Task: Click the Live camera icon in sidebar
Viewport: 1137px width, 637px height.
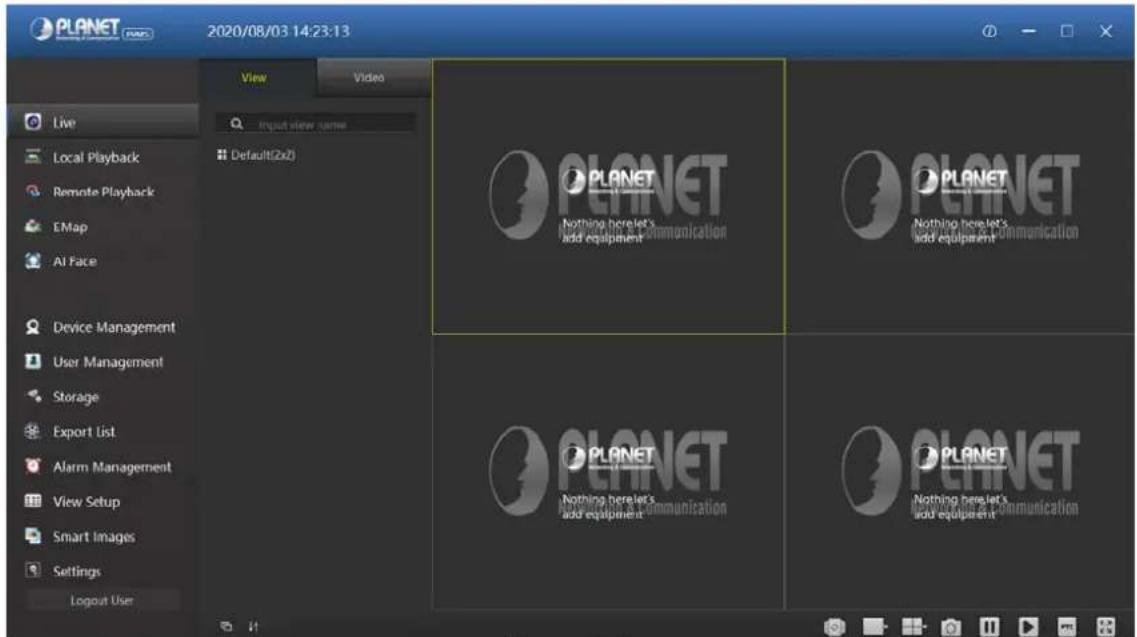Action: (x=33, y=122)
